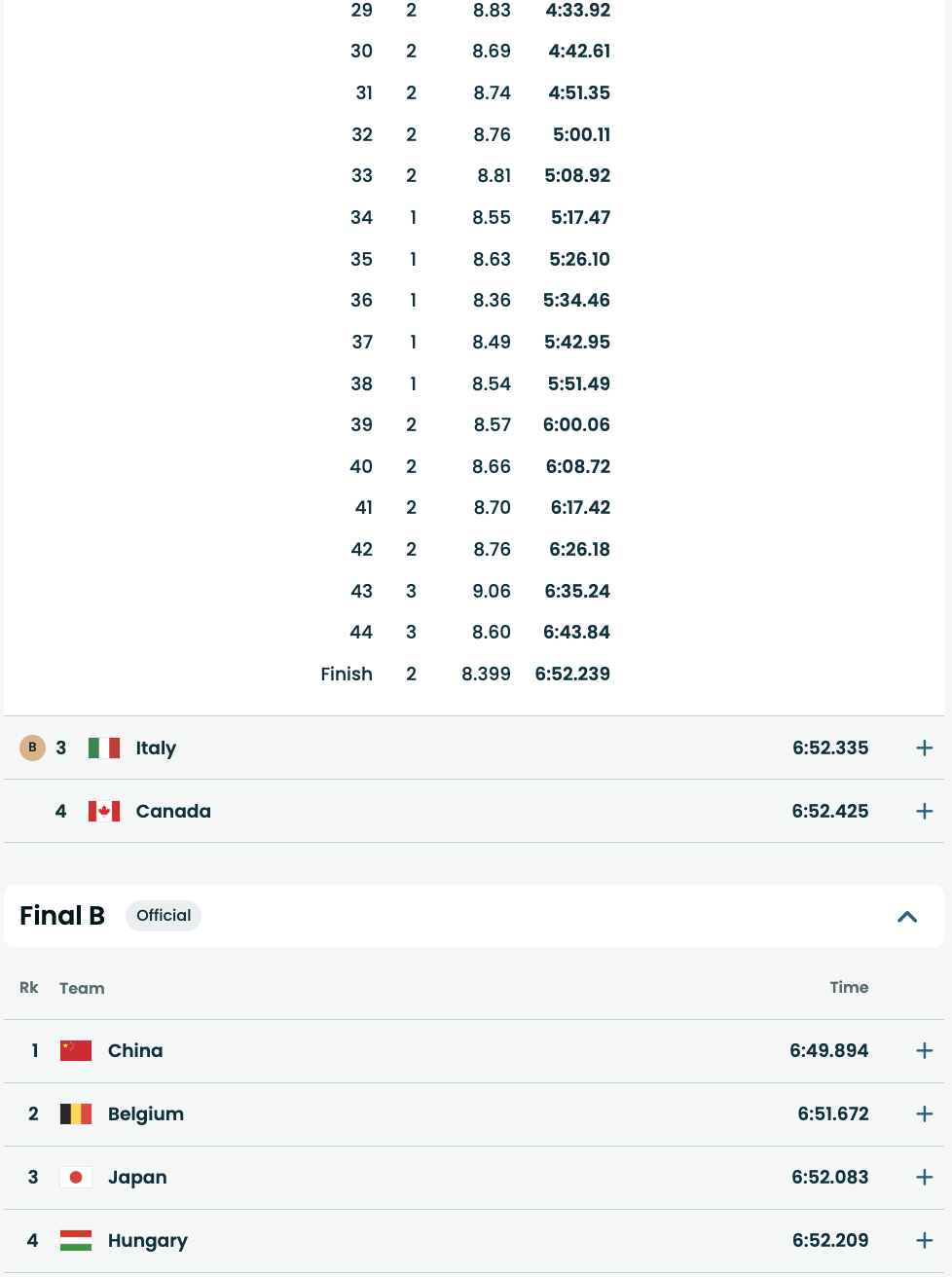This screenshot has height=1277, width=952.
Task: Click the bronze medal badge beside Italy
Action: tap(32, 748)
